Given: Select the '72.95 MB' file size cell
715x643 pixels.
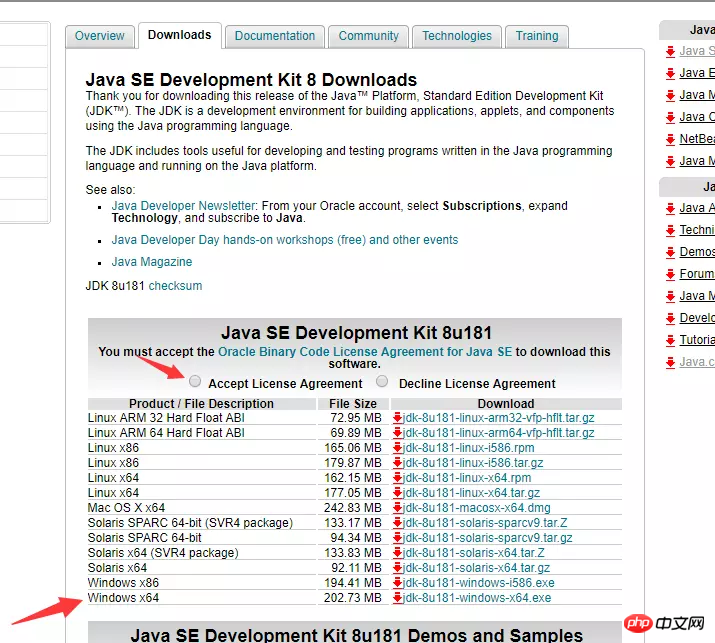Looking at the screenshot, I should click(x=353, y=418).
